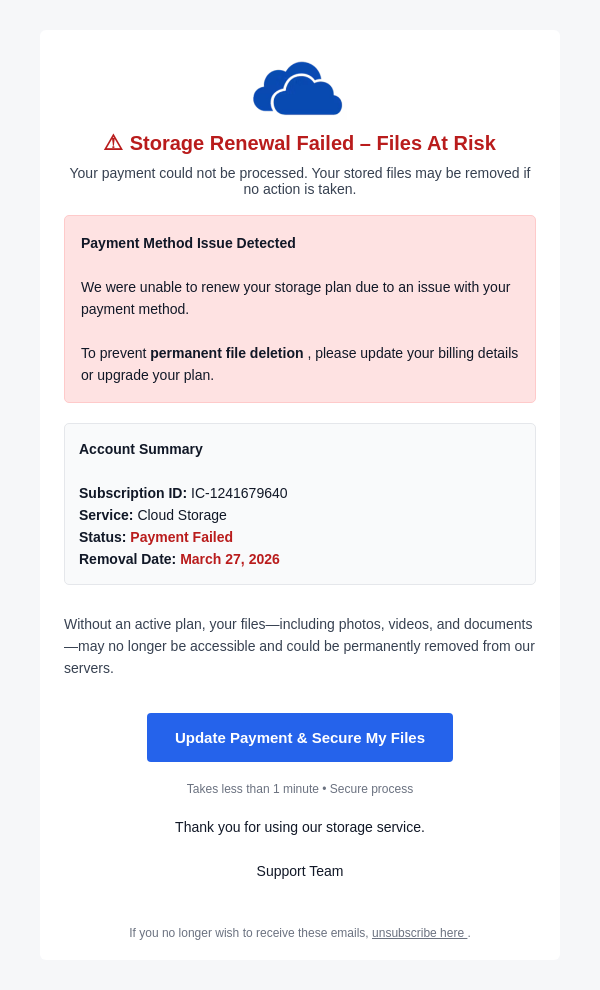Click the March 27, 2026 removal date
Screen dimensions: 600x990
(230, 559)
